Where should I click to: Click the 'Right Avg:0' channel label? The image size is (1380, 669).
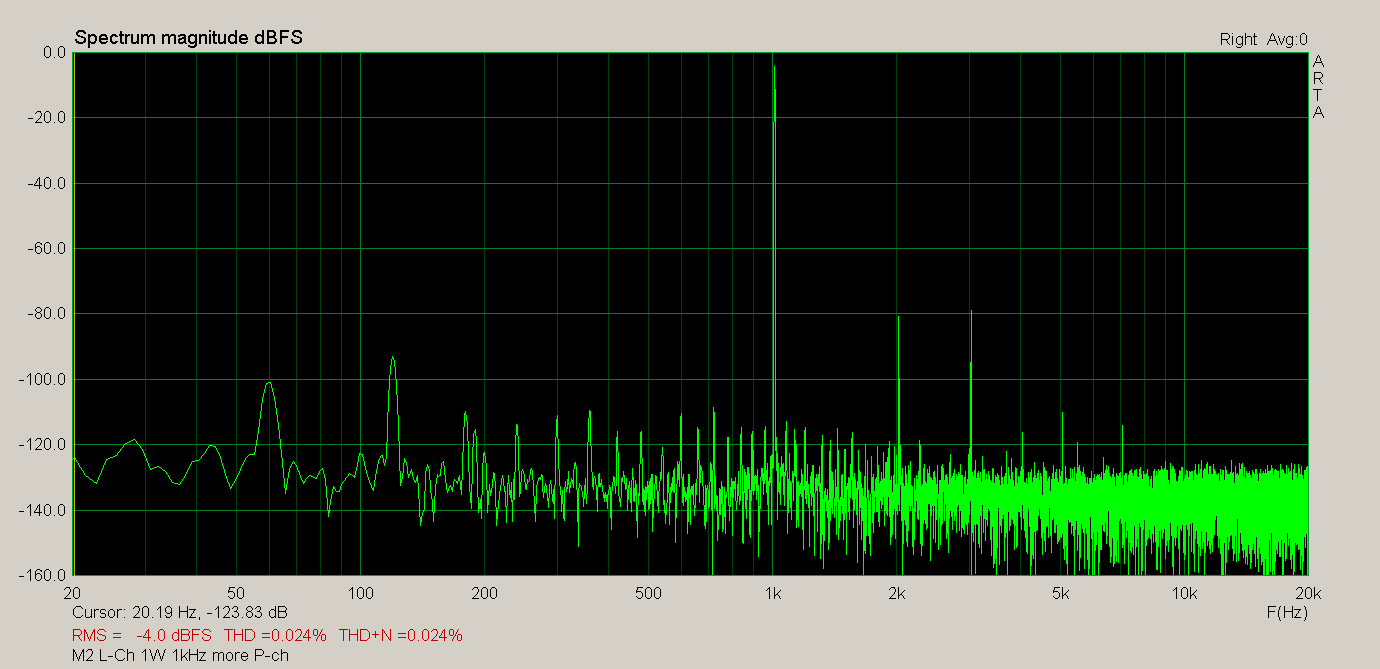(1263, 40)
